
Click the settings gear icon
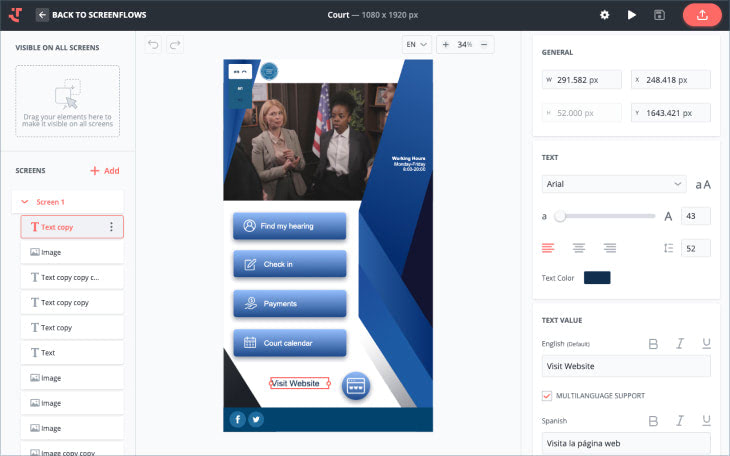tap(604, 15)
